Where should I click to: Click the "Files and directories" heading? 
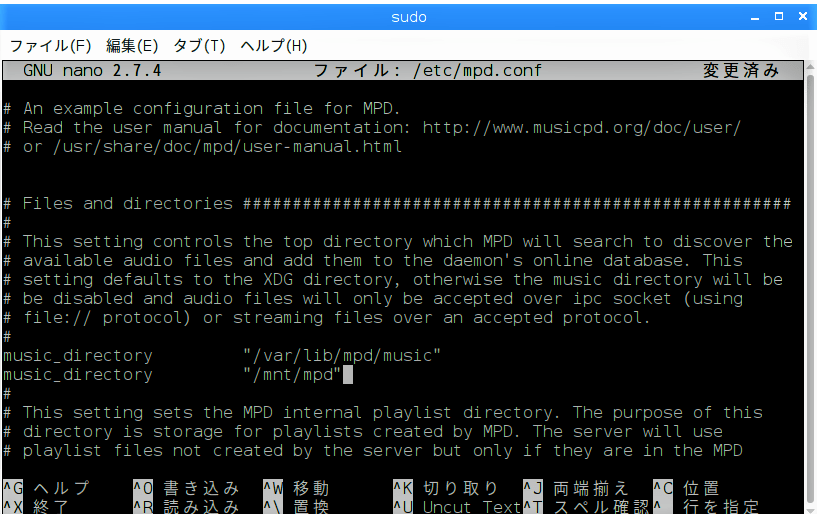(x=128, y=204)
